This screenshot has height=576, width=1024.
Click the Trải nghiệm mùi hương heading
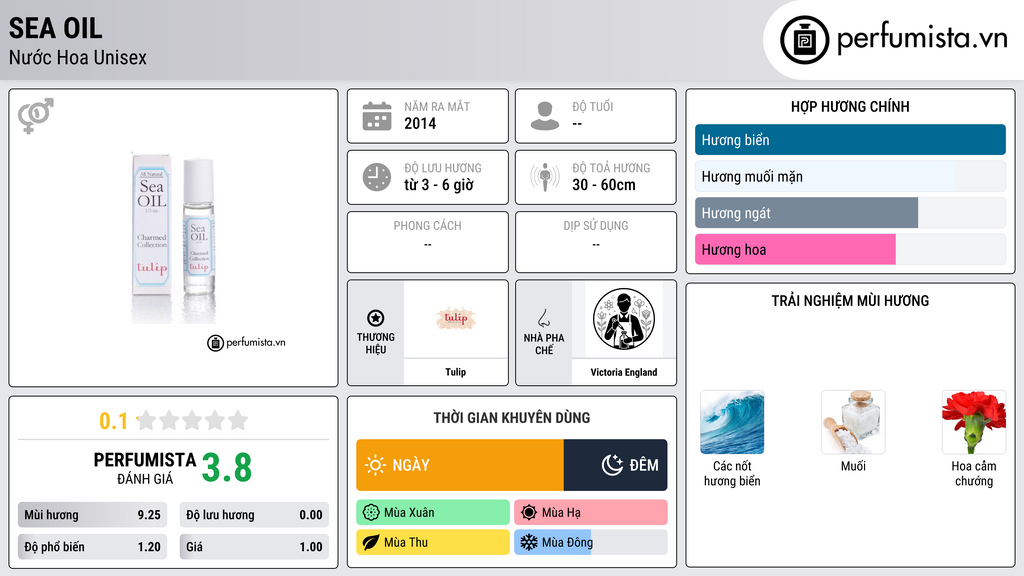pyautogui.click(x=850, y=301)
